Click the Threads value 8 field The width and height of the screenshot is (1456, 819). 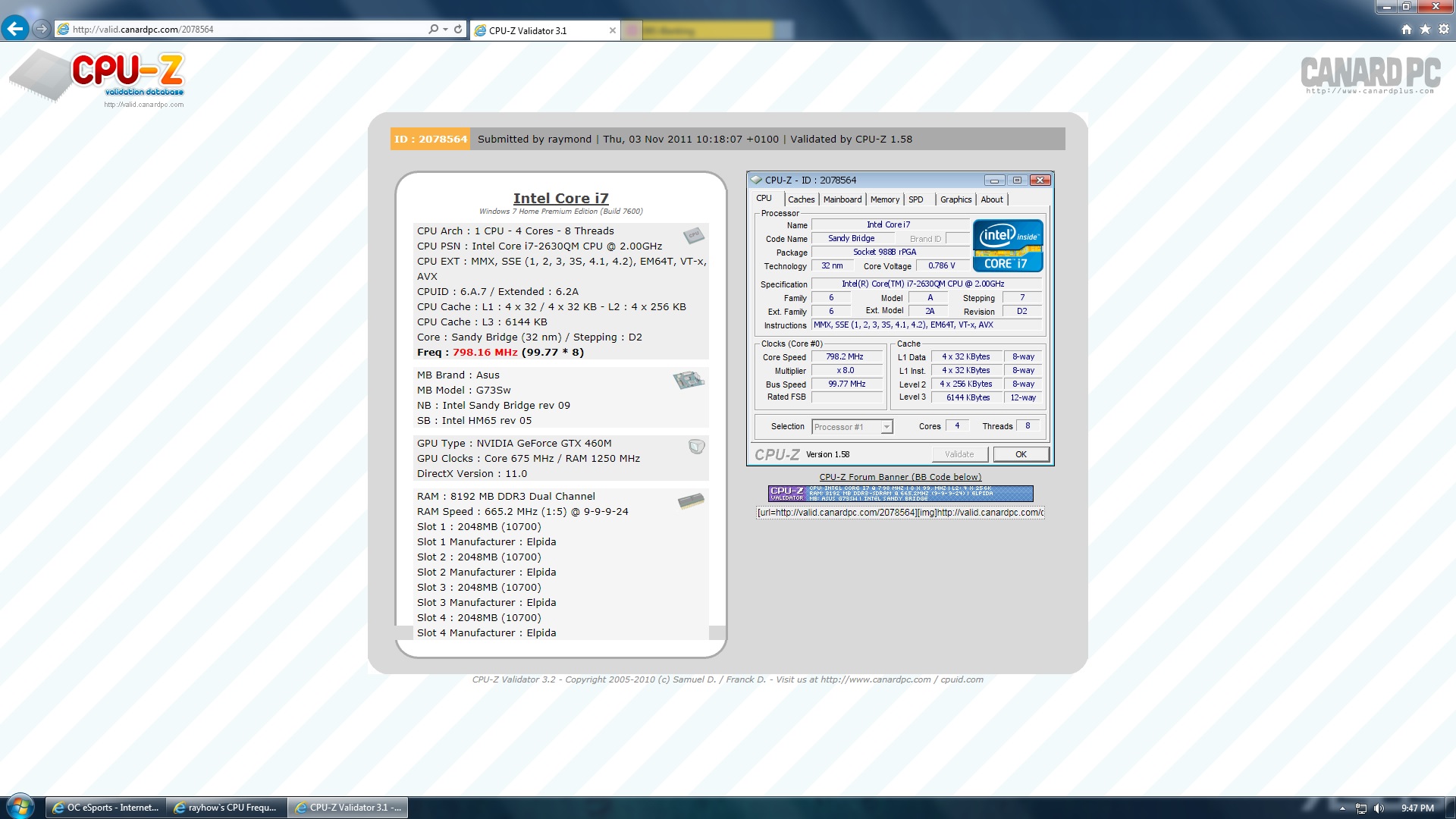1028,426
